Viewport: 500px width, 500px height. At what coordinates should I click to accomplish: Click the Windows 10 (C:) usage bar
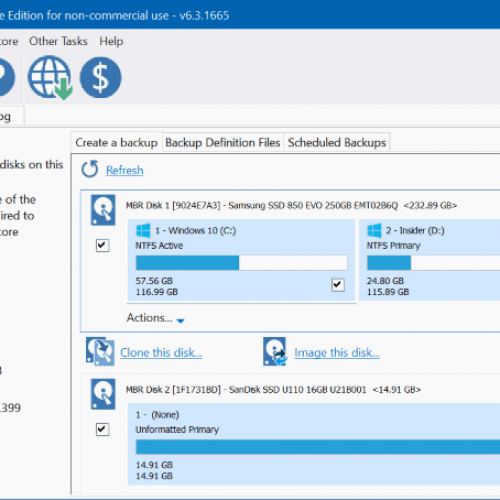(242, 263)
